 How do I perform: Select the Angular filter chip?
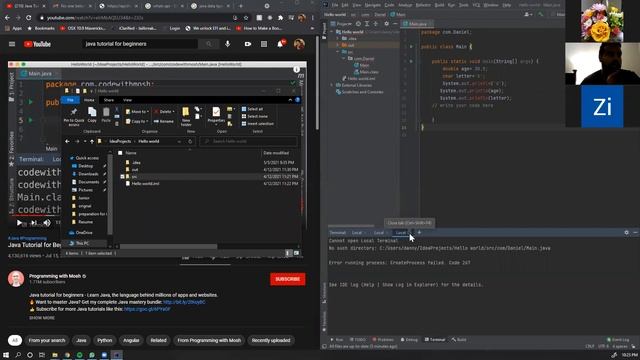tap(131, 340)
